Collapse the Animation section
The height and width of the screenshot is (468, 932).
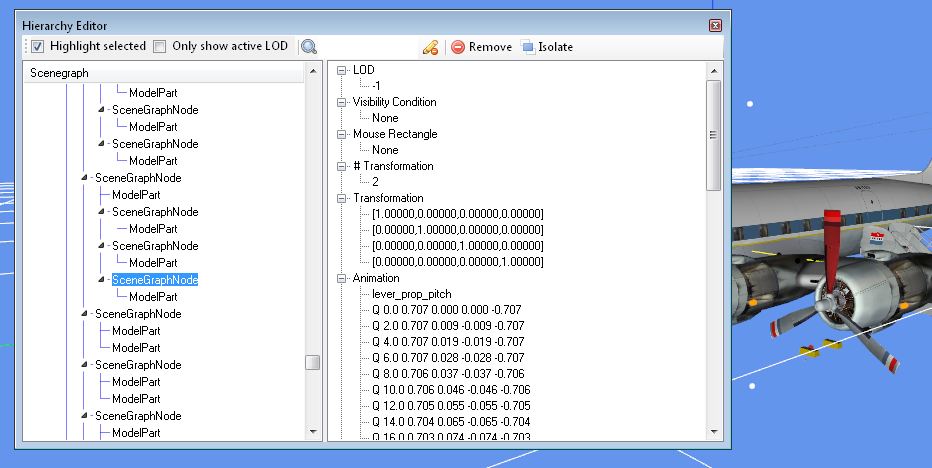[341, 278]
